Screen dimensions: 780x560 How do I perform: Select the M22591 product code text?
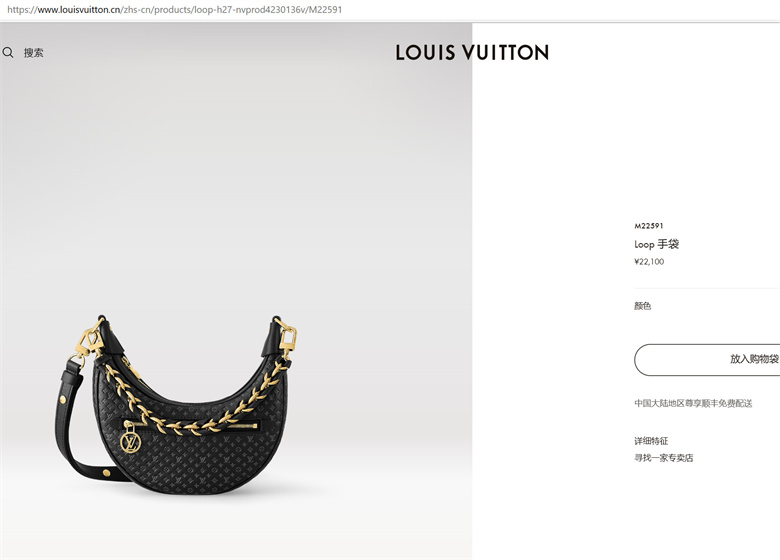tap(649, 226)
